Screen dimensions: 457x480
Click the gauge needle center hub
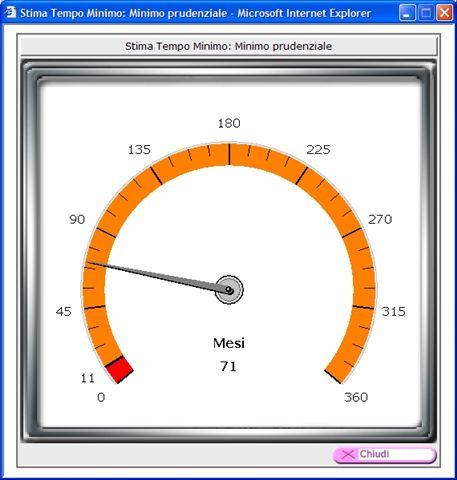pos(229,290)
